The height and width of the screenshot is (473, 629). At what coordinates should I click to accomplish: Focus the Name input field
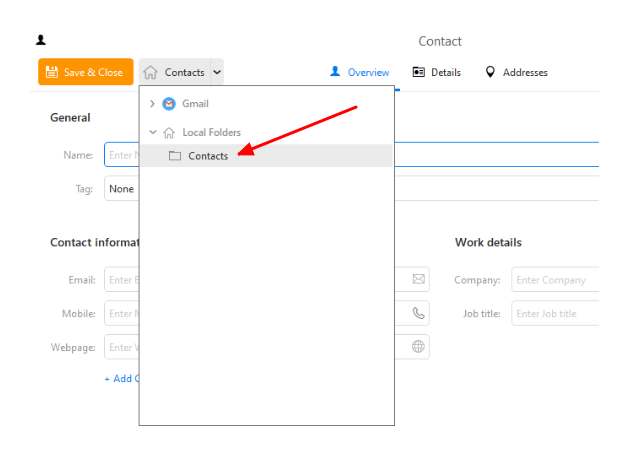pyautogui.click(x=351, y=154)
